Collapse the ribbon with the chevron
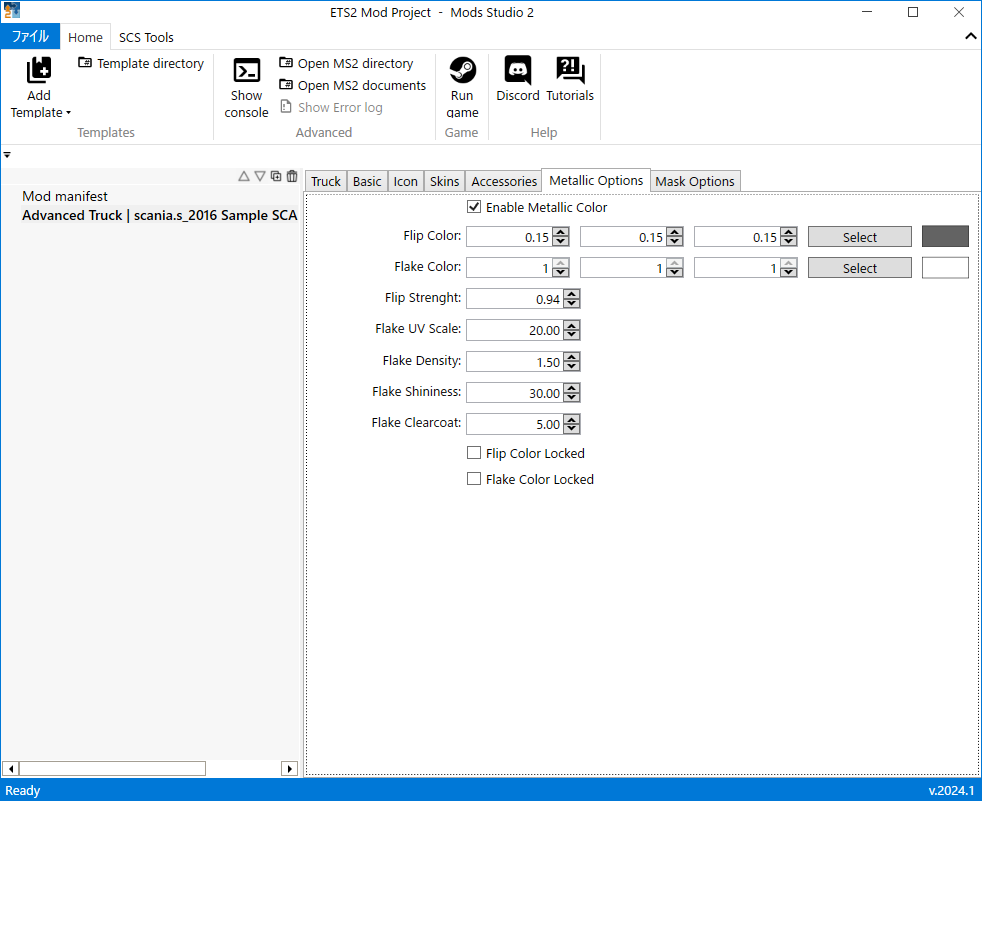Viewport: 982px width, 950px height. point(970,37)
